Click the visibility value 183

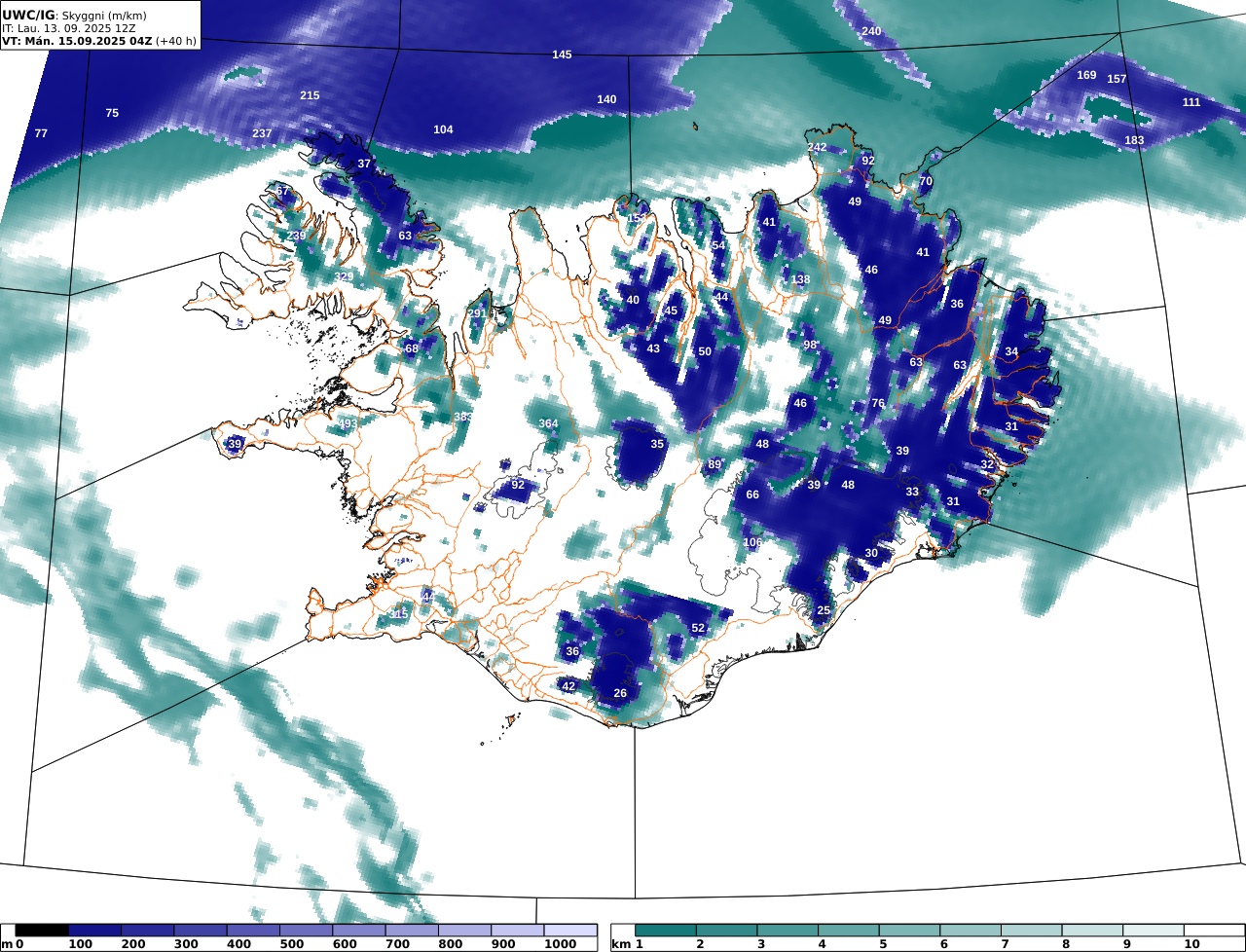click(x=1134, y=140)
